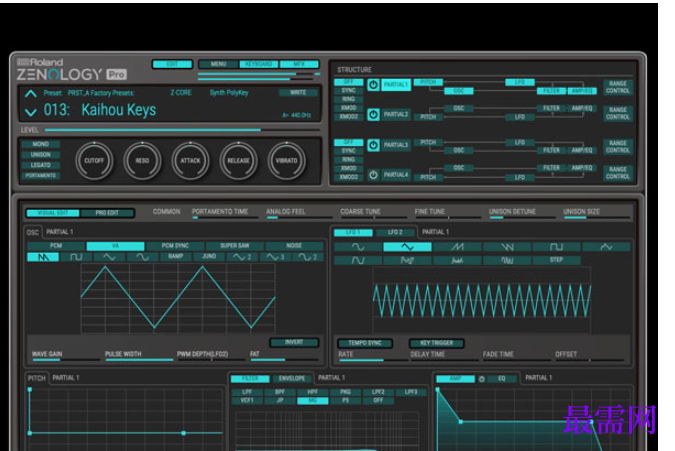Select PCM oscillator type
Viewport: 675px width, 451px height.
tap(56, 246)
